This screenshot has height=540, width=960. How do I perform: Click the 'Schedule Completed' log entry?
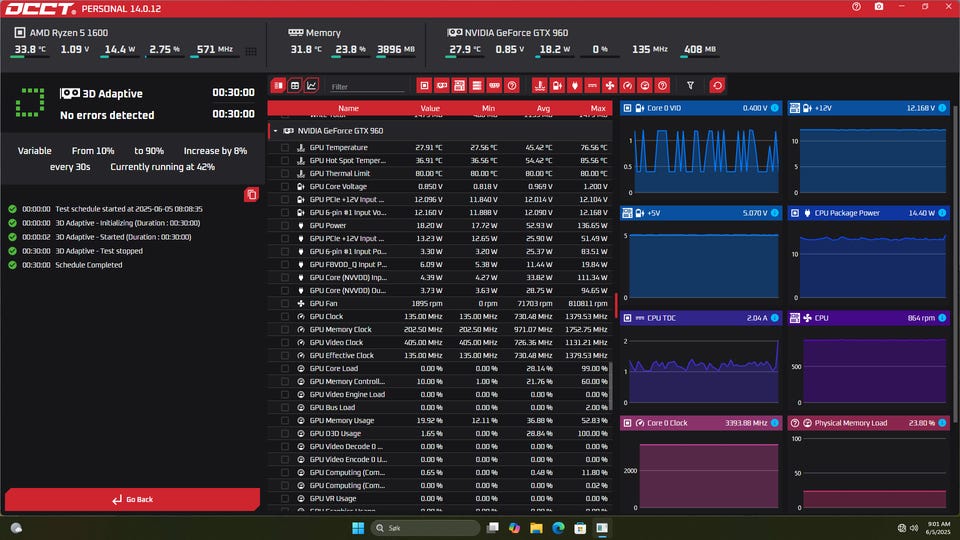[88, 265]
